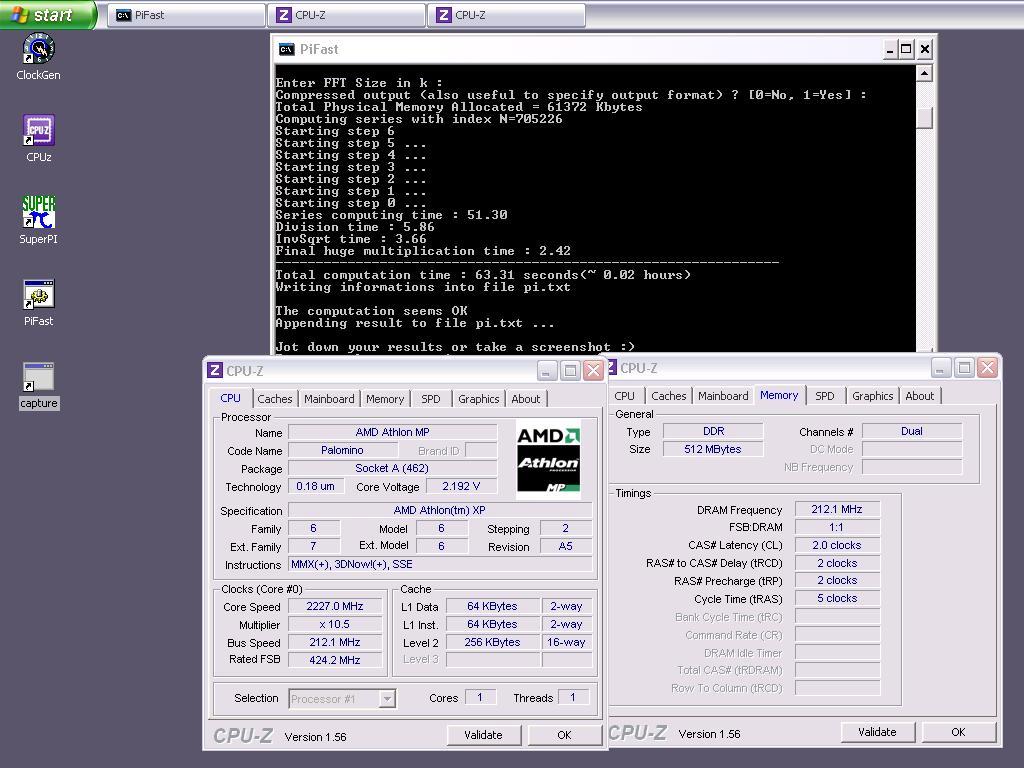1024x768 pixels.
Task: Open the SPD tab in left CPU-Z window
Action: click(x=430, y=398)
